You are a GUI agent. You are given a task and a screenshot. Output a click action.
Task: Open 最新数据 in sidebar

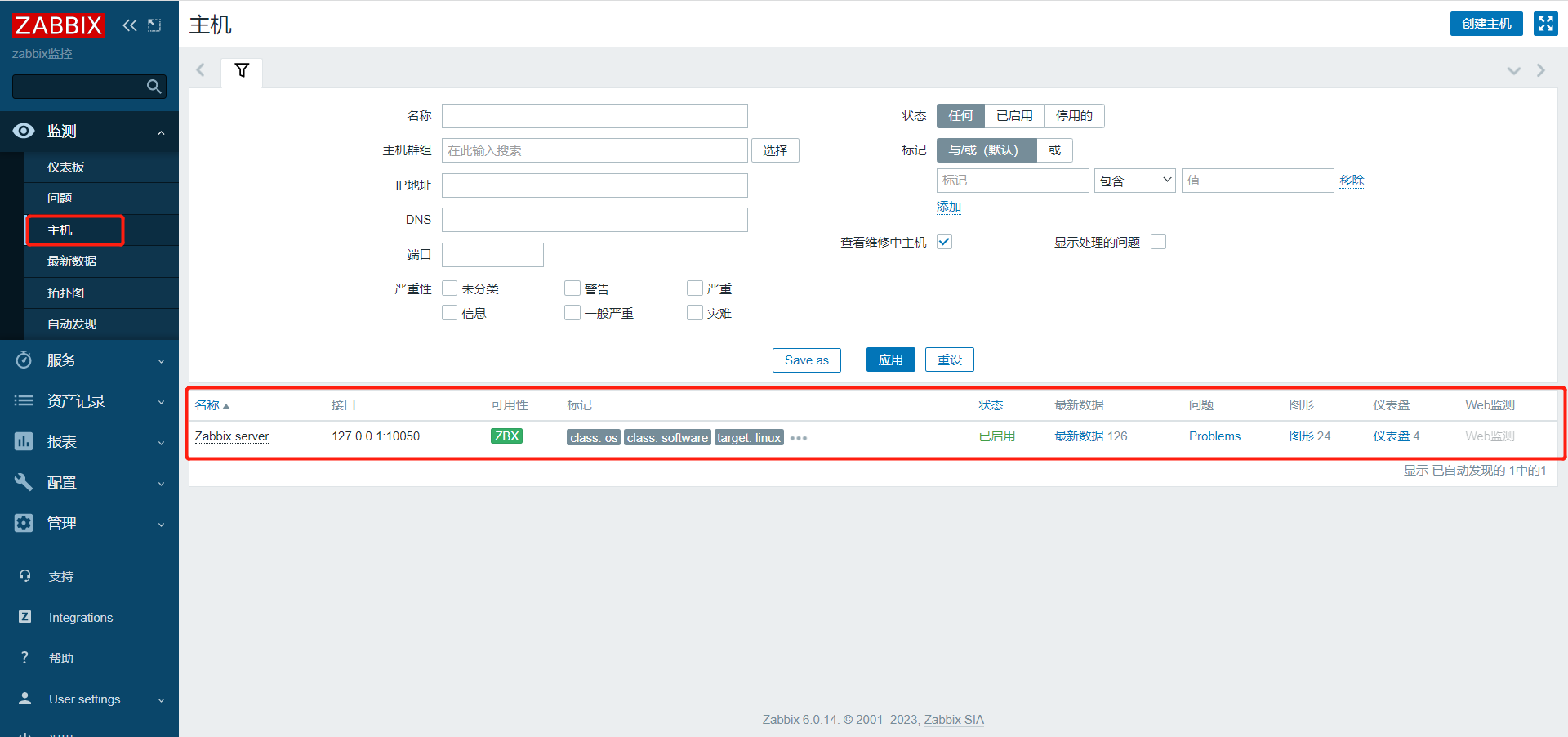(101, 261)
